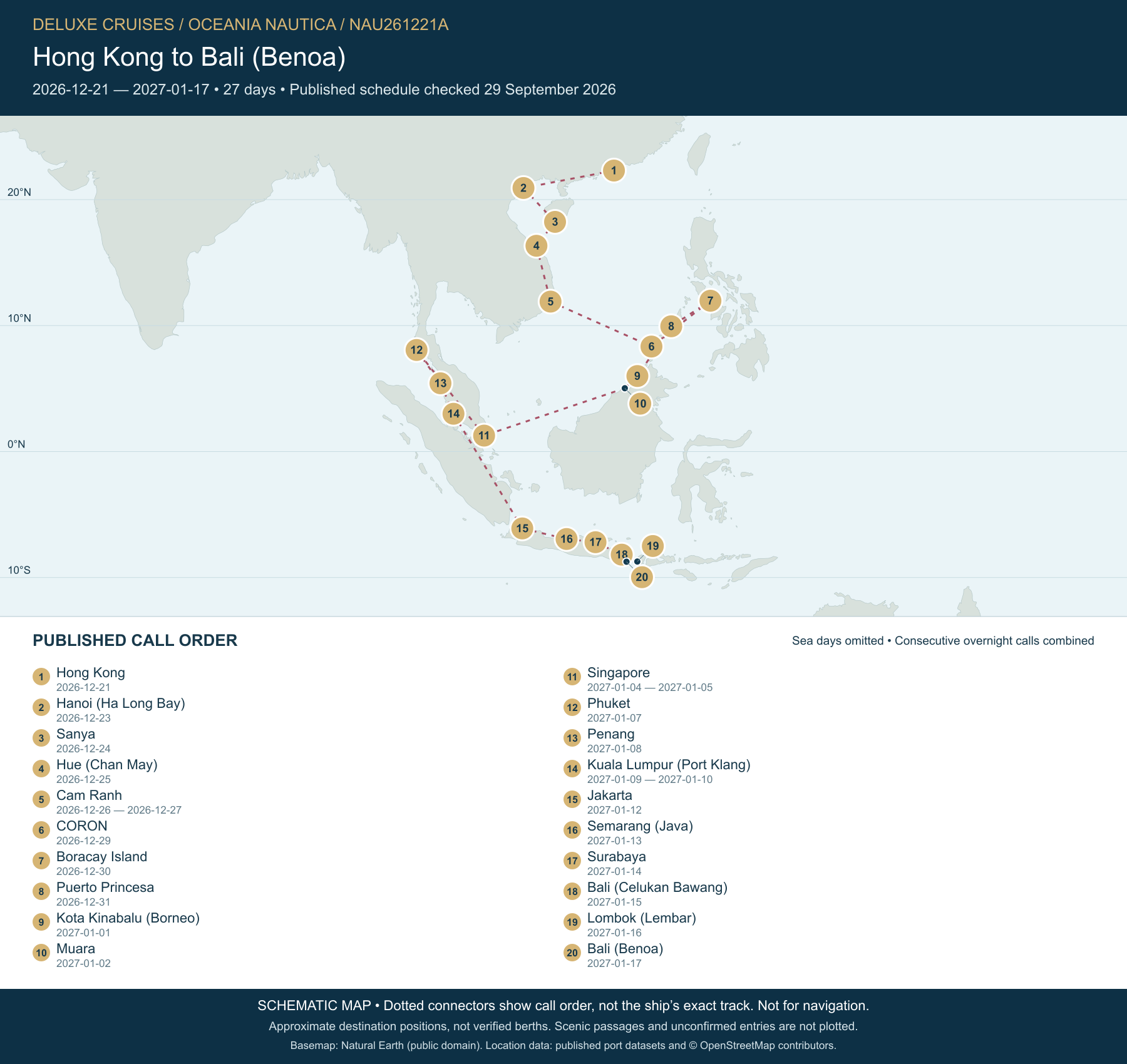Image resolution: width=1127 pixels, height=1064 pixels.
Task: Select 'Hanoi (Ha Long Bay)' in the call list
Action: [121, 703]
